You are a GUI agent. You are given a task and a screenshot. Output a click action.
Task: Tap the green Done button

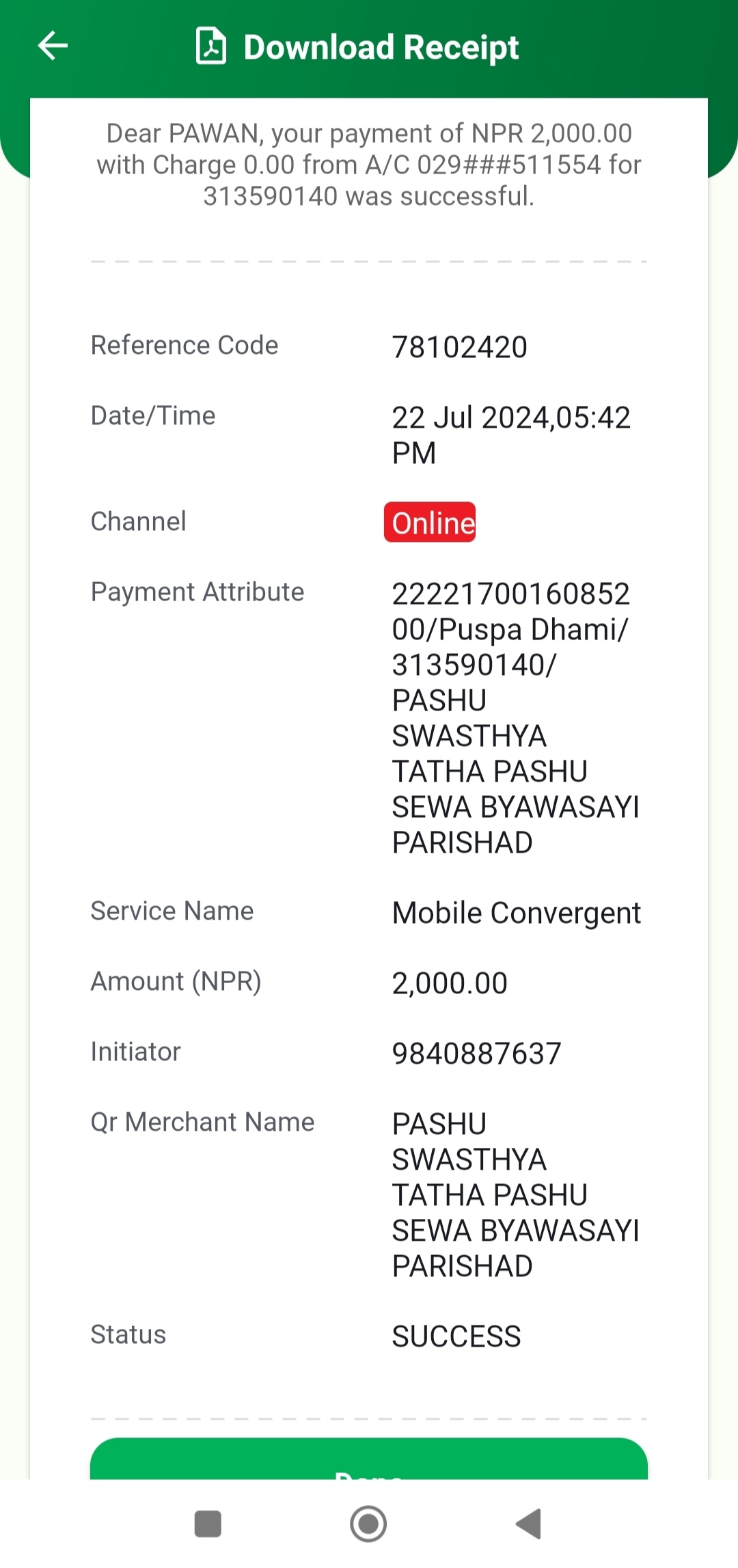pos(369,1459)
